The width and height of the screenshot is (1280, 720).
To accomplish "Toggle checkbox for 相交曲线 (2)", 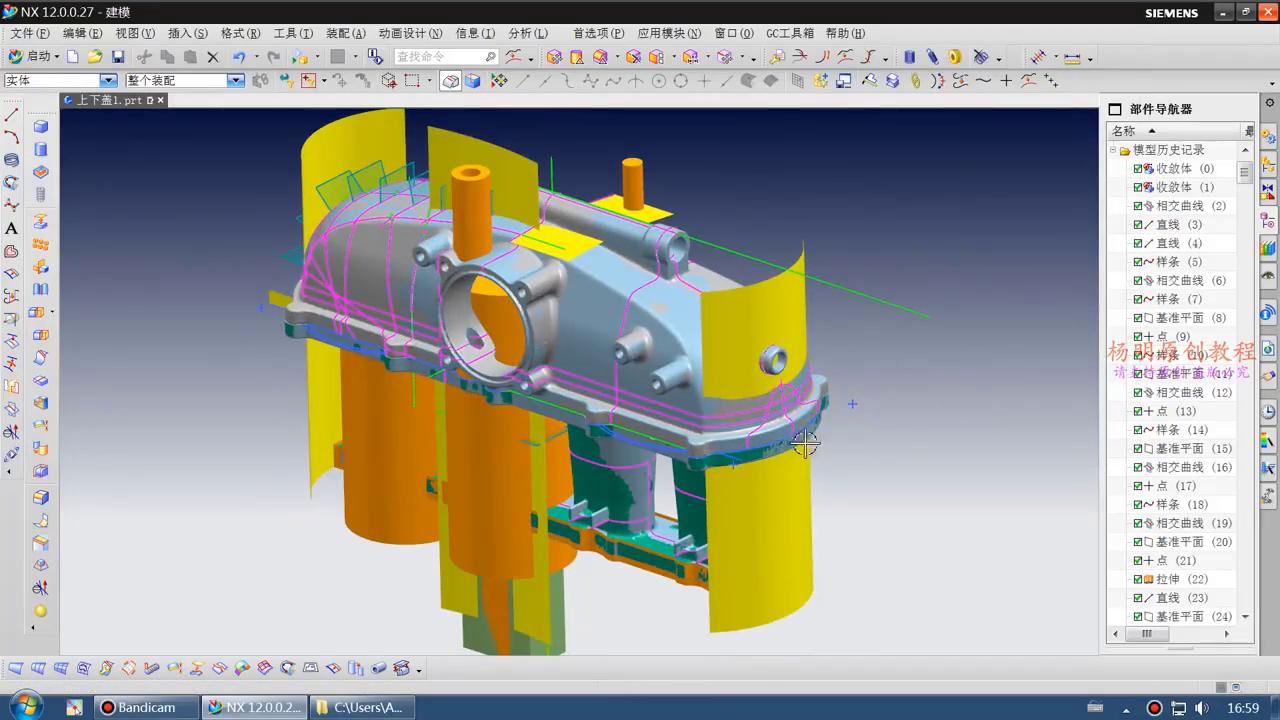I will (1138, 206).
